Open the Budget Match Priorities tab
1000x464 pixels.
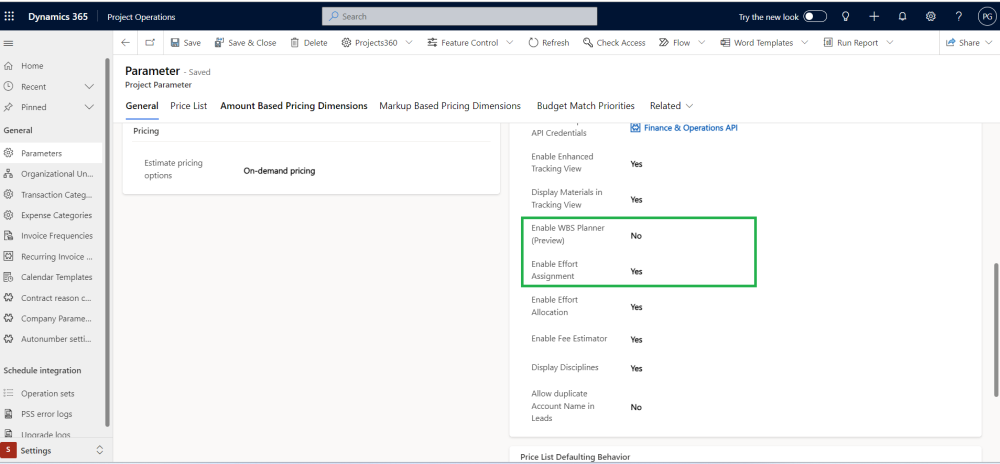tap(585, 106)
